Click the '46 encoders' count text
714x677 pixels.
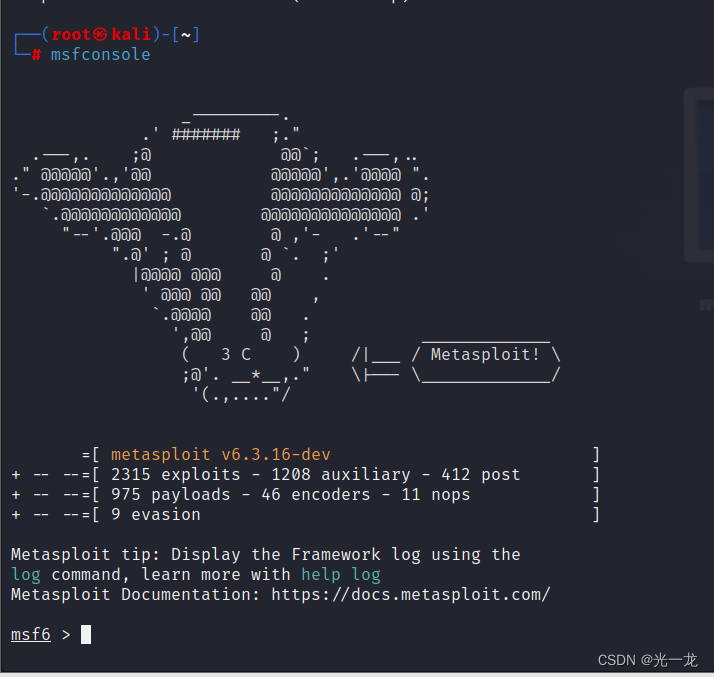tap(316, 494)
